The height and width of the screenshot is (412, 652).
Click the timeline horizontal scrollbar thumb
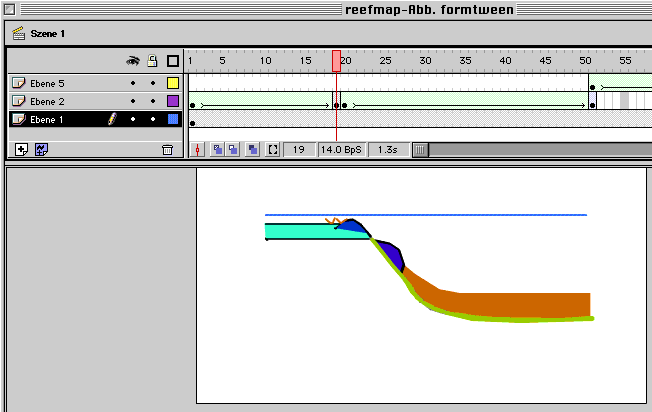(420, 150)
